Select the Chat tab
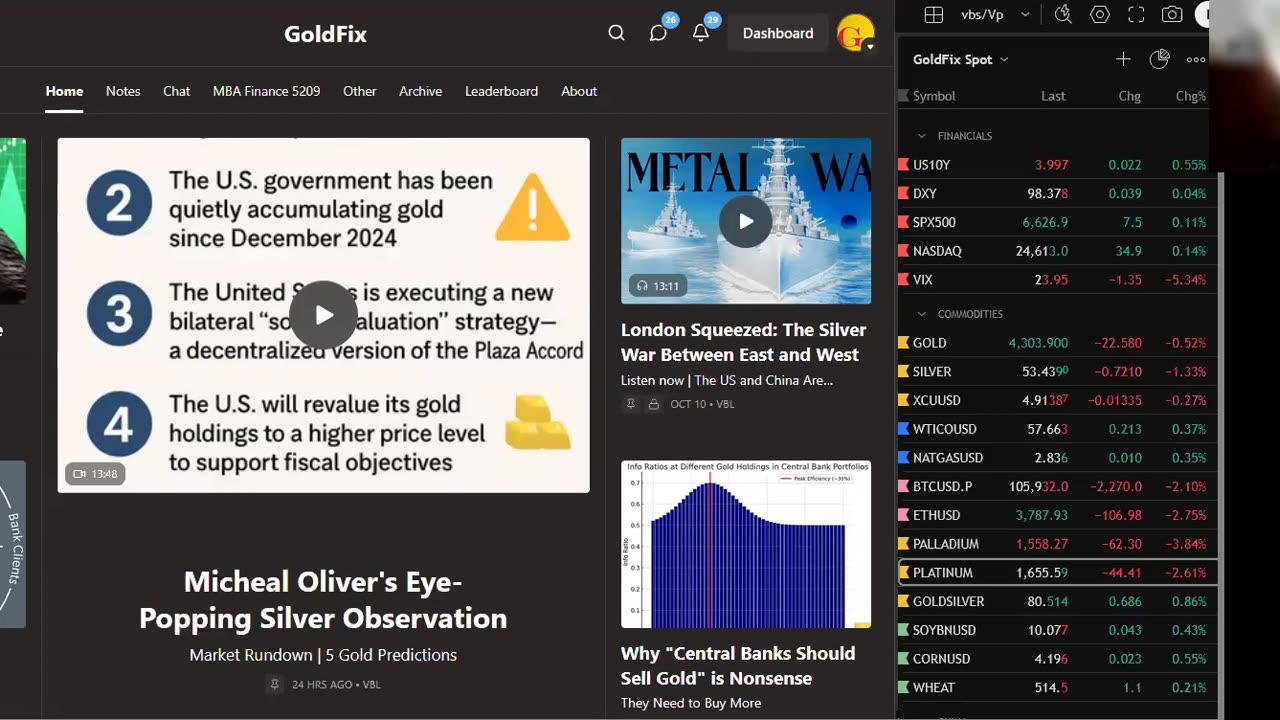This screenshot has height=720, width=1280. pos(176,91)
